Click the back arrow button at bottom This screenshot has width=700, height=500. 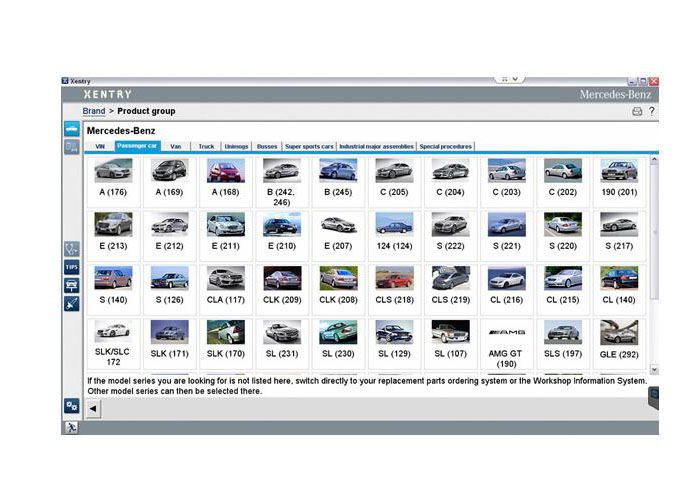(93, 408)
